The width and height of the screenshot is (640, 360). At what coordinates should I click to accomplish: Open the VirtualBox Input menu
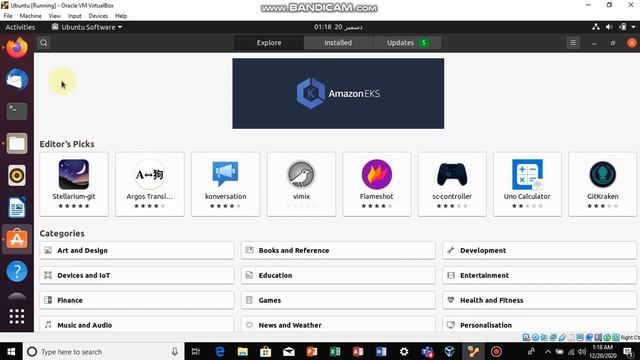[75, 16]
